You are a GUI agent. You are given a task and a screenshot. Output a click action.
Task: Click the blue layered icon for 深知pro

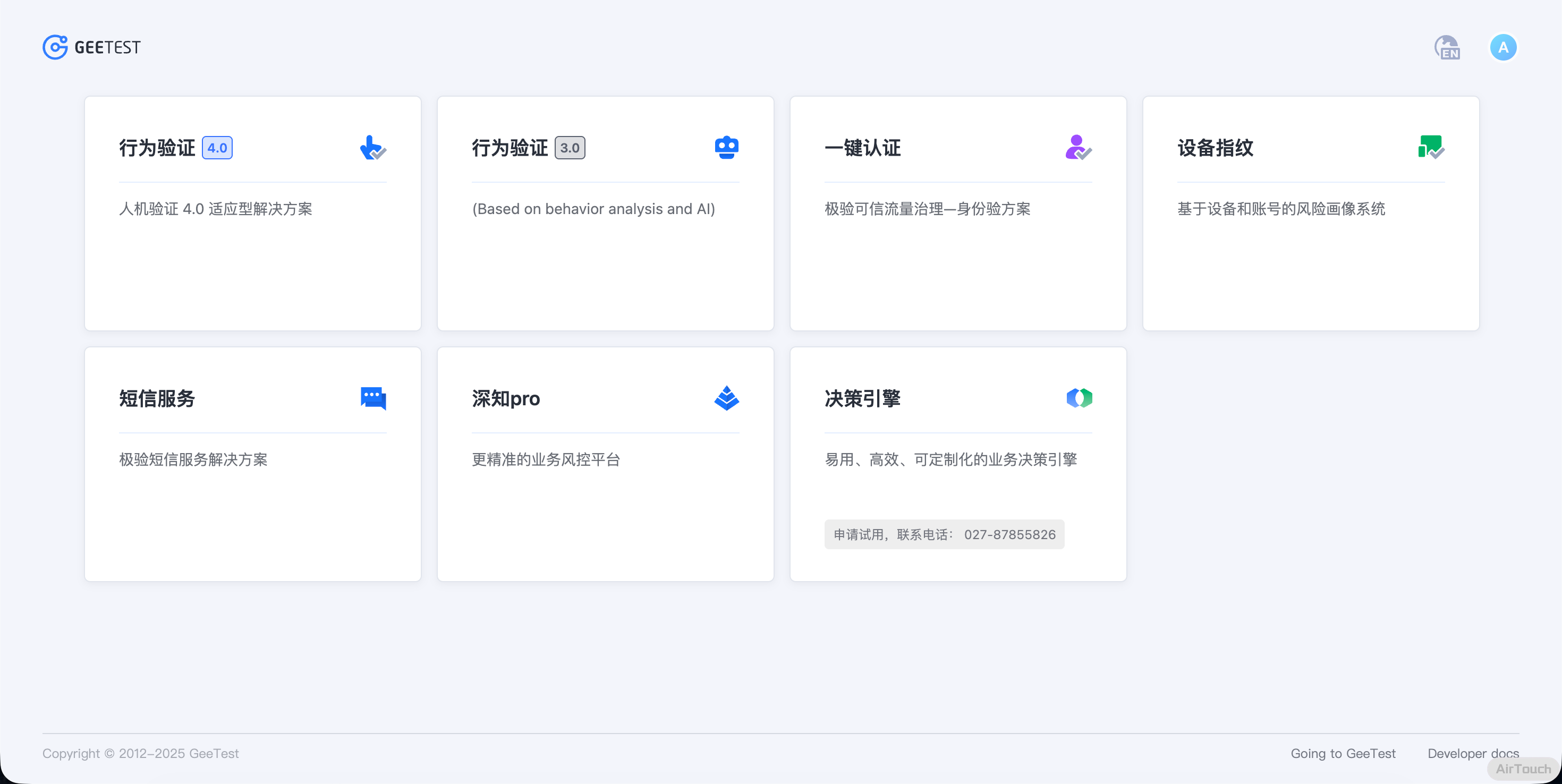pos(726,398)
